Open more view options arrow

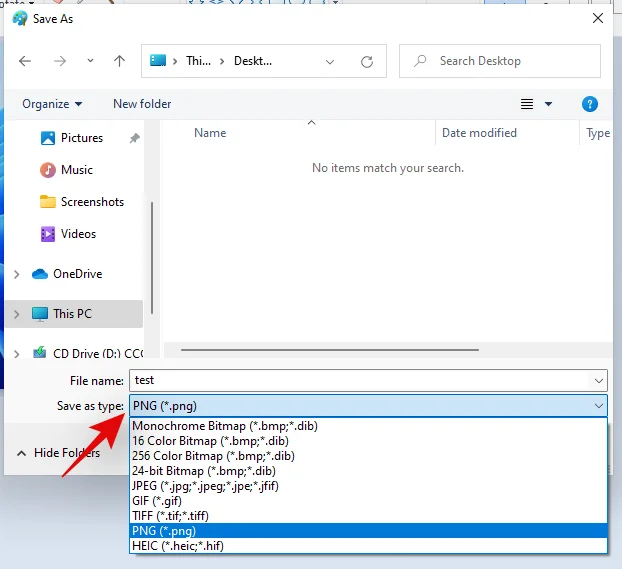point(549,104)
